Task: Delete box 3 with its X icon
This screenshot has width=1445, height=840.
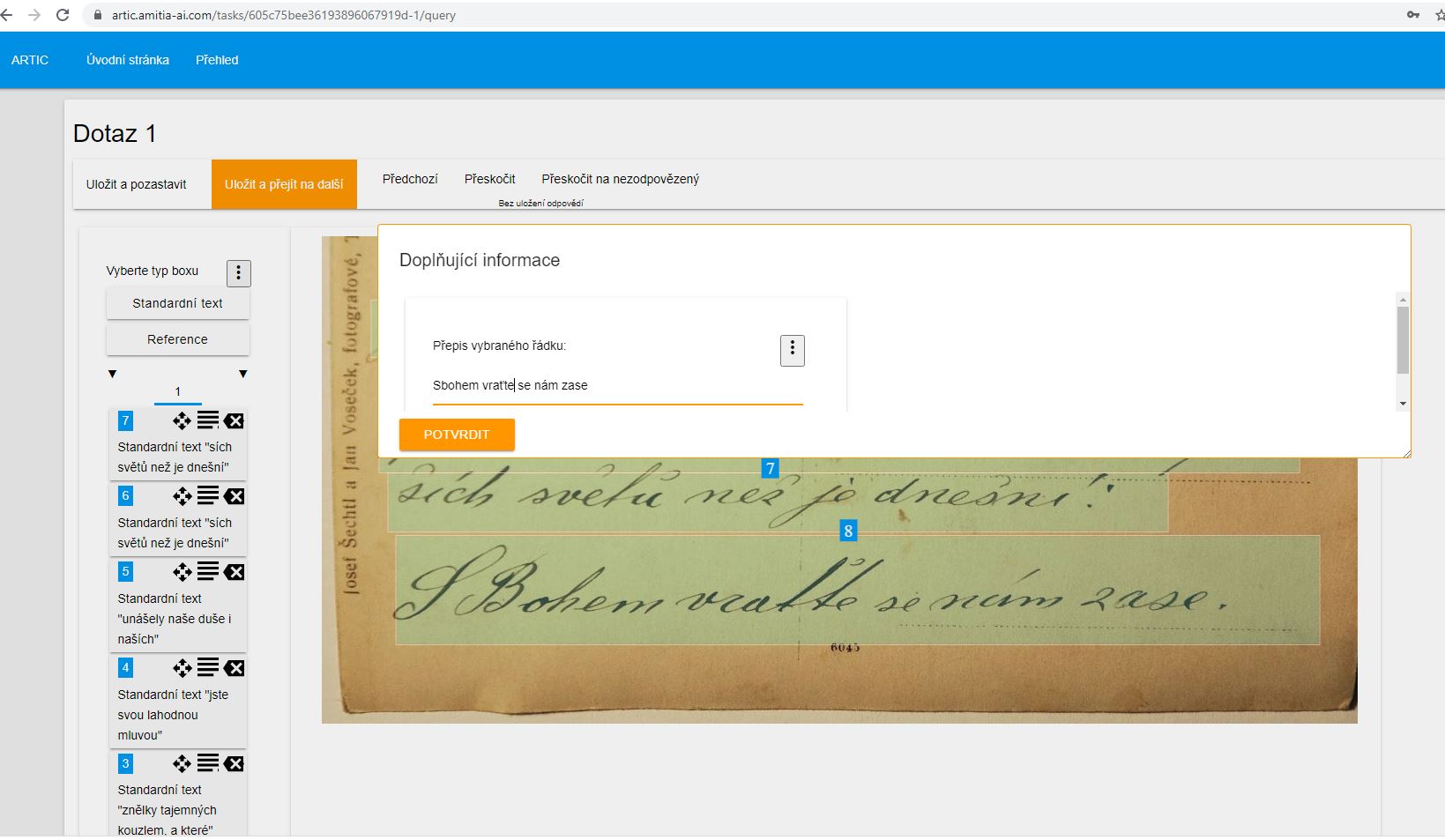Action: pos(234,763)
